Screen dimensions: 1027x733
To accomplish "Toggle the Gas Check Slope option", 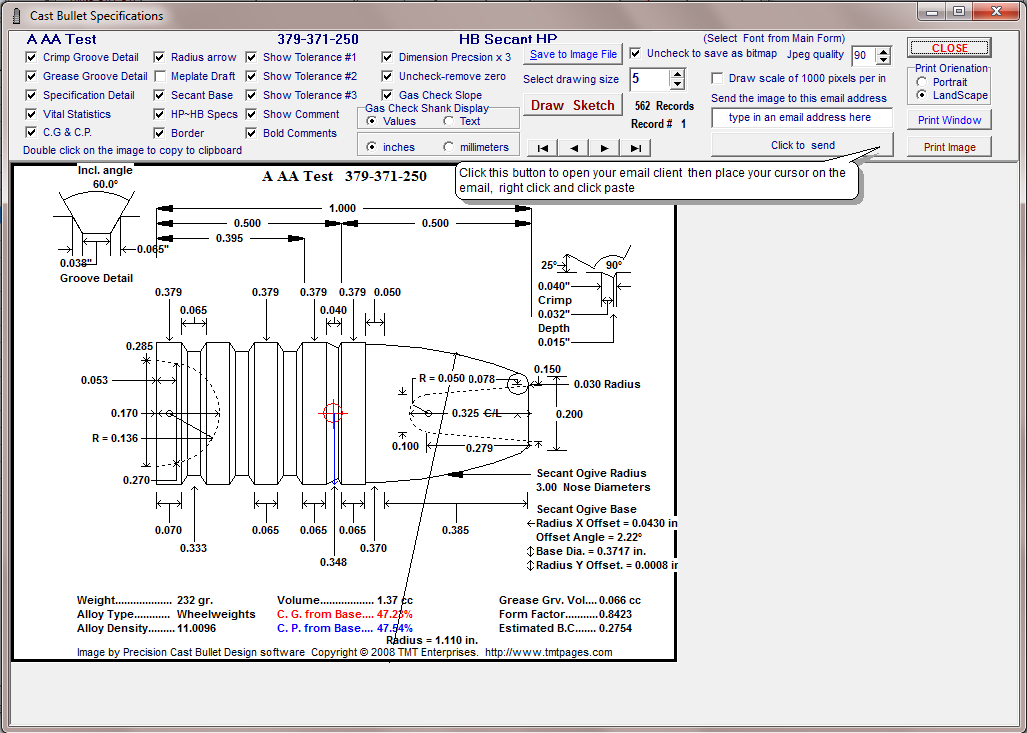I will (x=387, y=95).
